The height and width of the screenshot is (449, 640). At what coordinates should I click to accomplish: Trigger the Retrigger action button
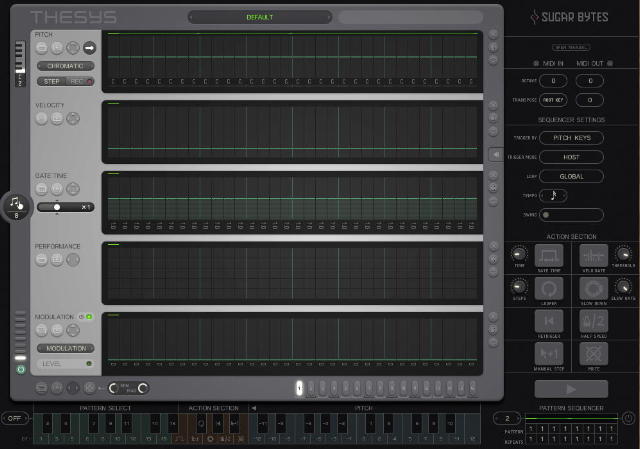pyautogui.click(x=549, y=321)
